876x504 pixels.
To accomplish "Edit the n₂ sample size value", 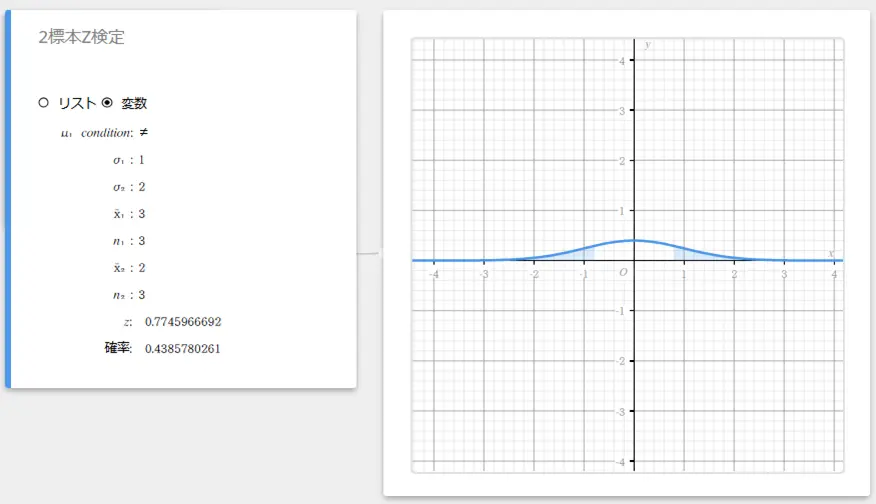I will [x=141, y=295].
